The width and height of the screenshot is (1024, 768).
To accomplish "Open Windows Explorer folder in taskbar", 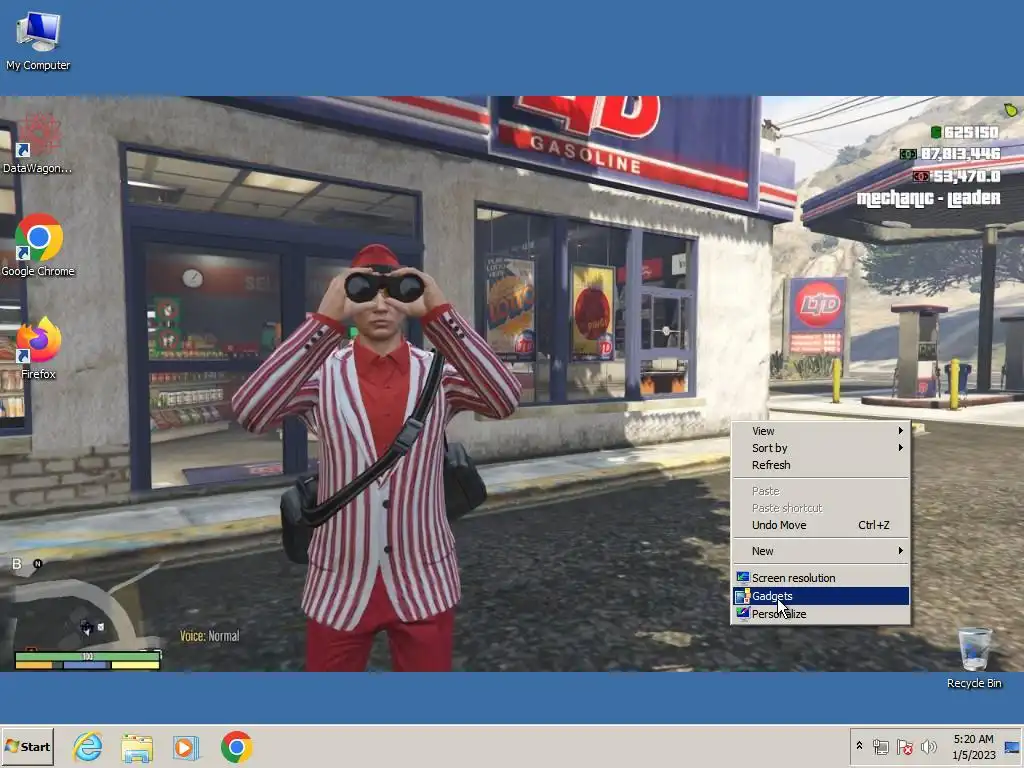I will coord(137,748).
